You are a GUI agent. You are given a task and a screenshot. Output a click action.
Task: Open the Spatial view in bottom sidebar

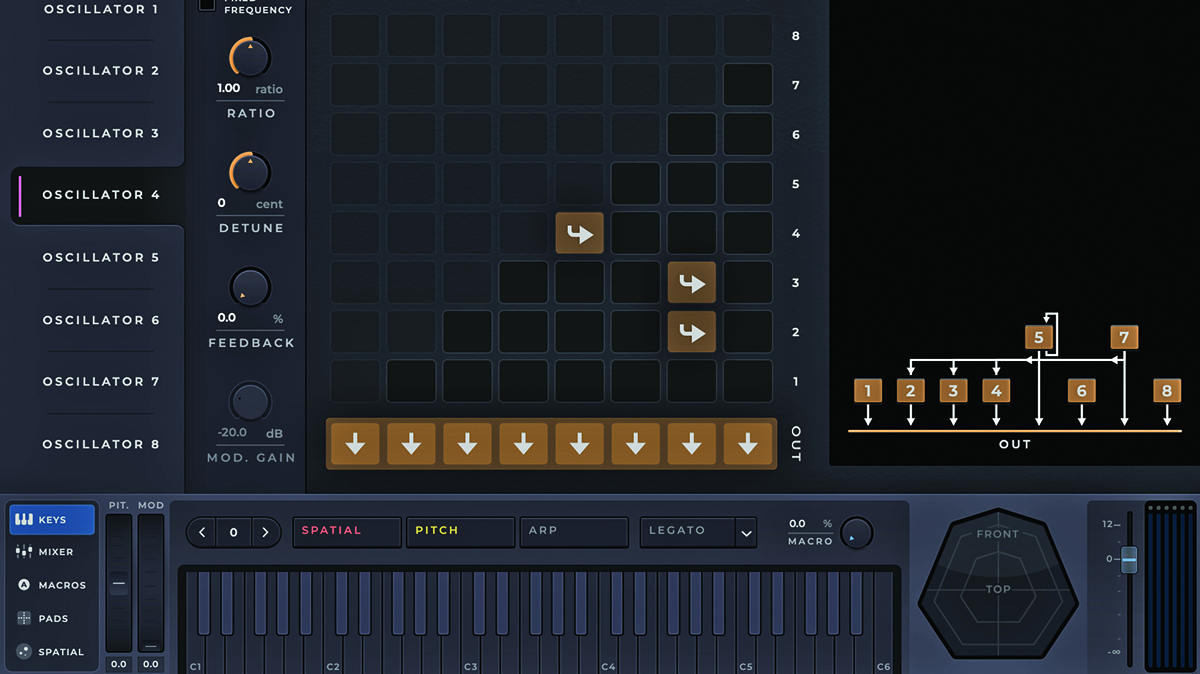(x=52, y=651)
